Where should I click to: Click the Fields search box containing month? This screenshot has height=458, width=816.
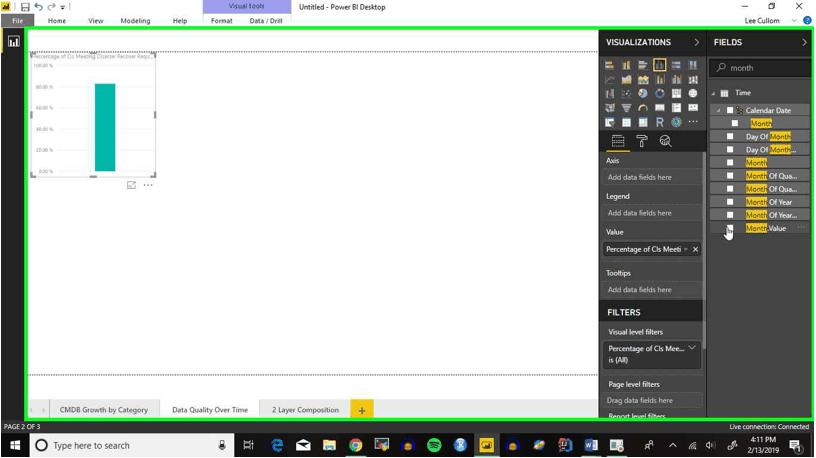click(760, 68)
